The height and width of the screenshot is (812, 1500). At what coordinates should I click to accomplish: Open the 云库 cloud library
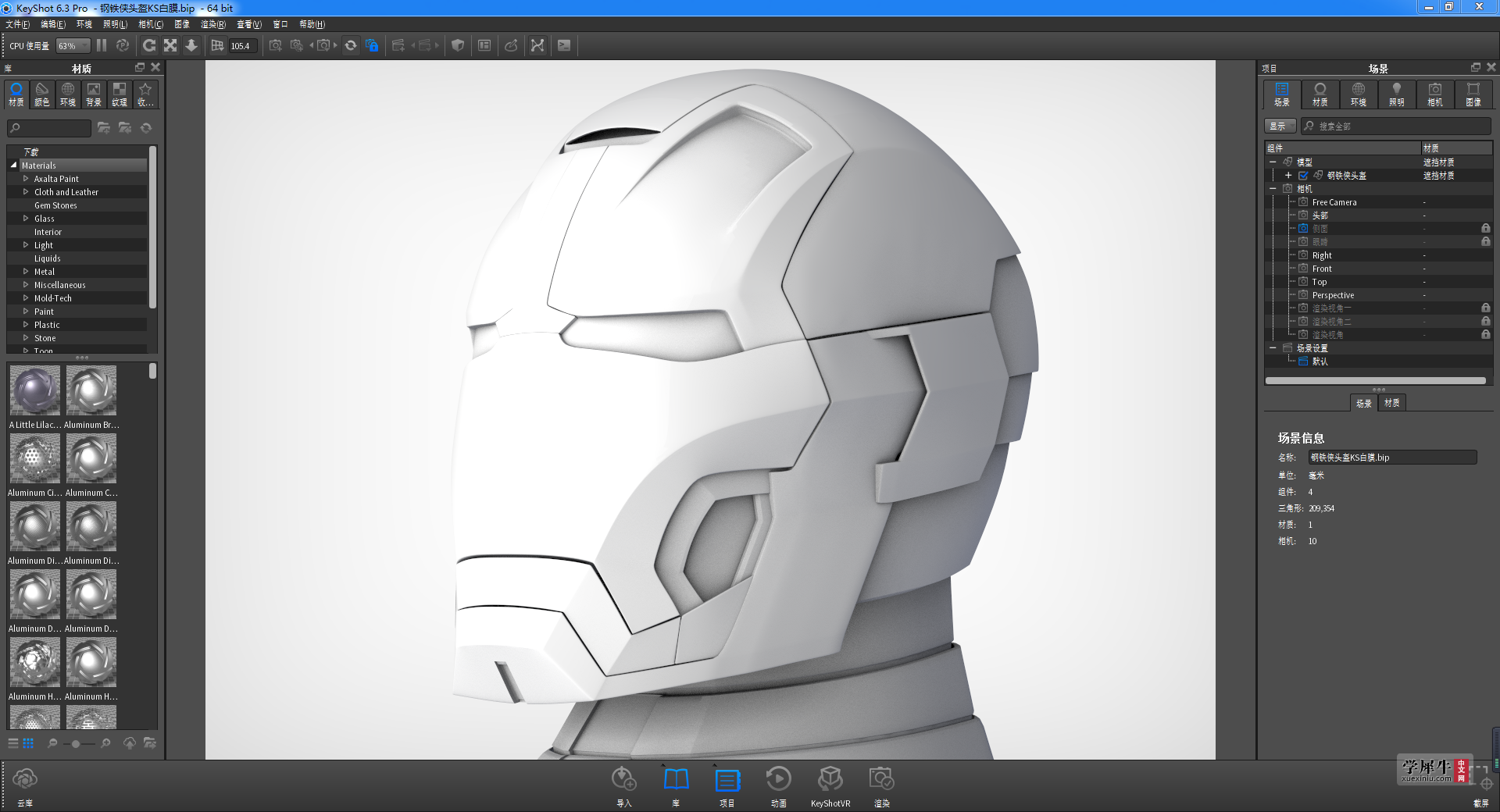click(25, 785)
